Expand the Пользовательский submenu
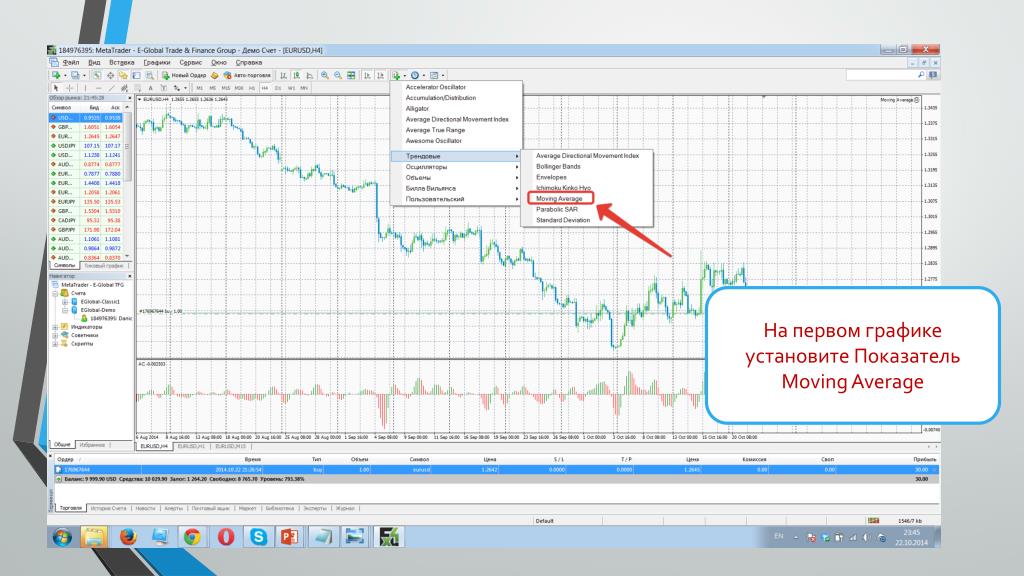1024x576 pixels. 456,199
